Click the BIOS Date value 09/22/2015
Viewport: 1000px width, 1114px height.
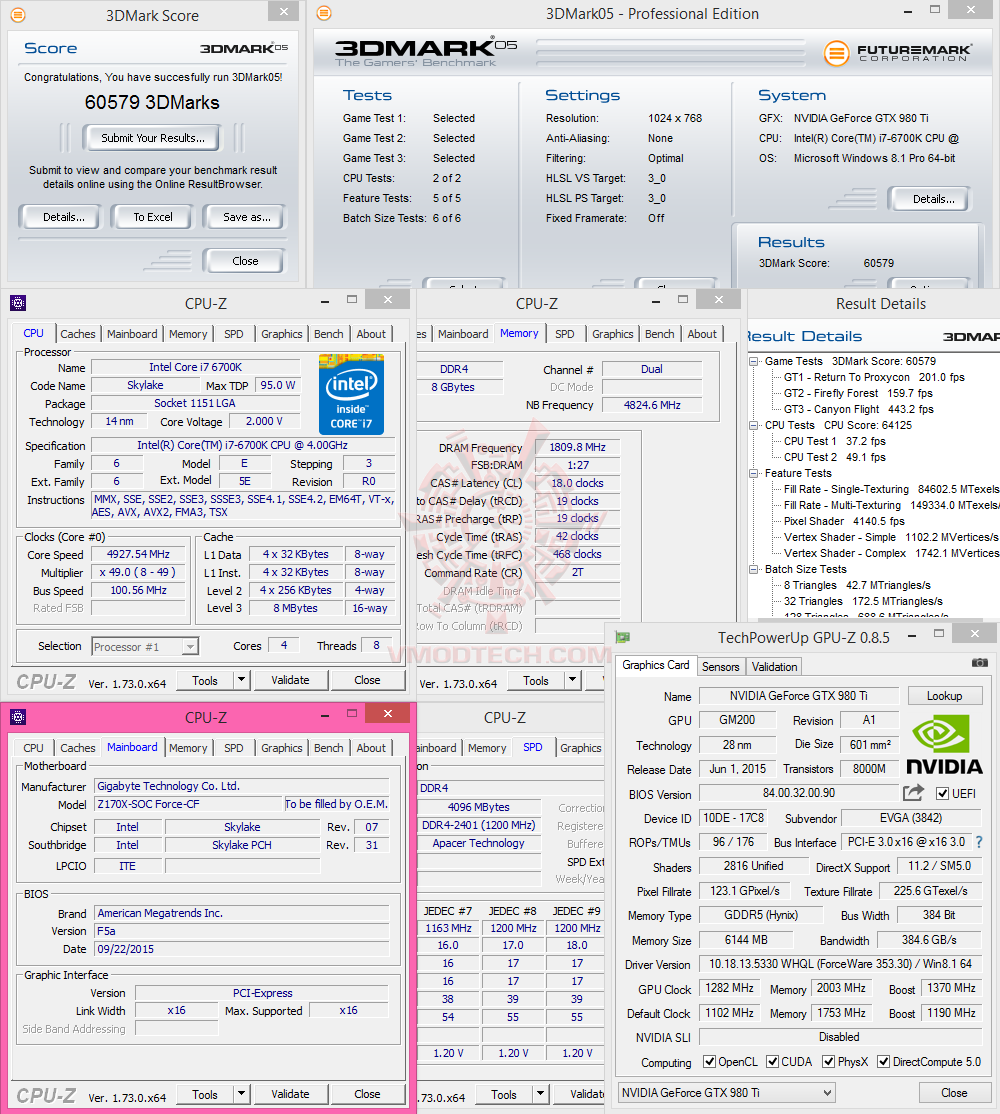pyautogui.click(x=241, y=949)
